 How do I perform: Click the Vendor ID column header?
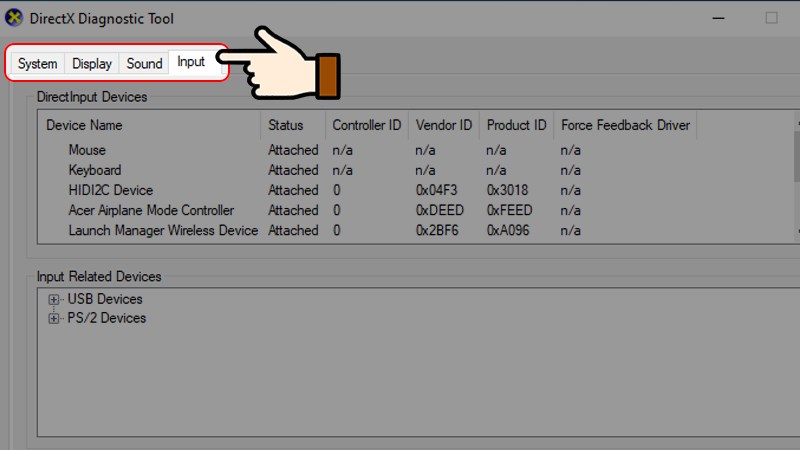[x=444, y=125]
